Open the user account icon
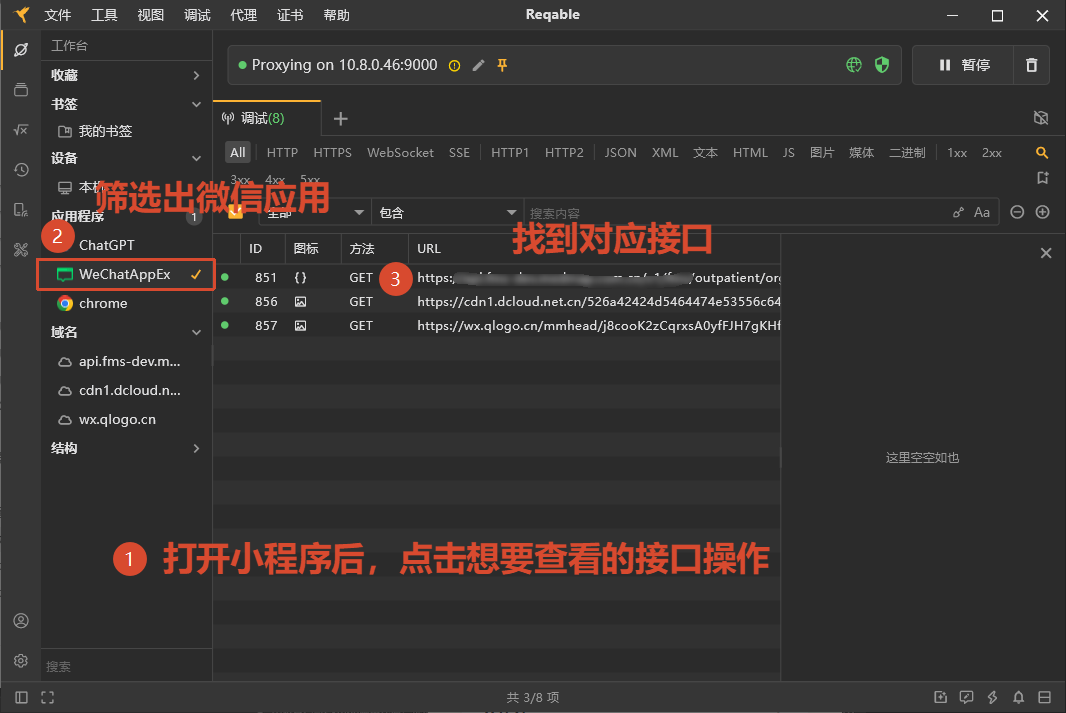 click(21, 621)
